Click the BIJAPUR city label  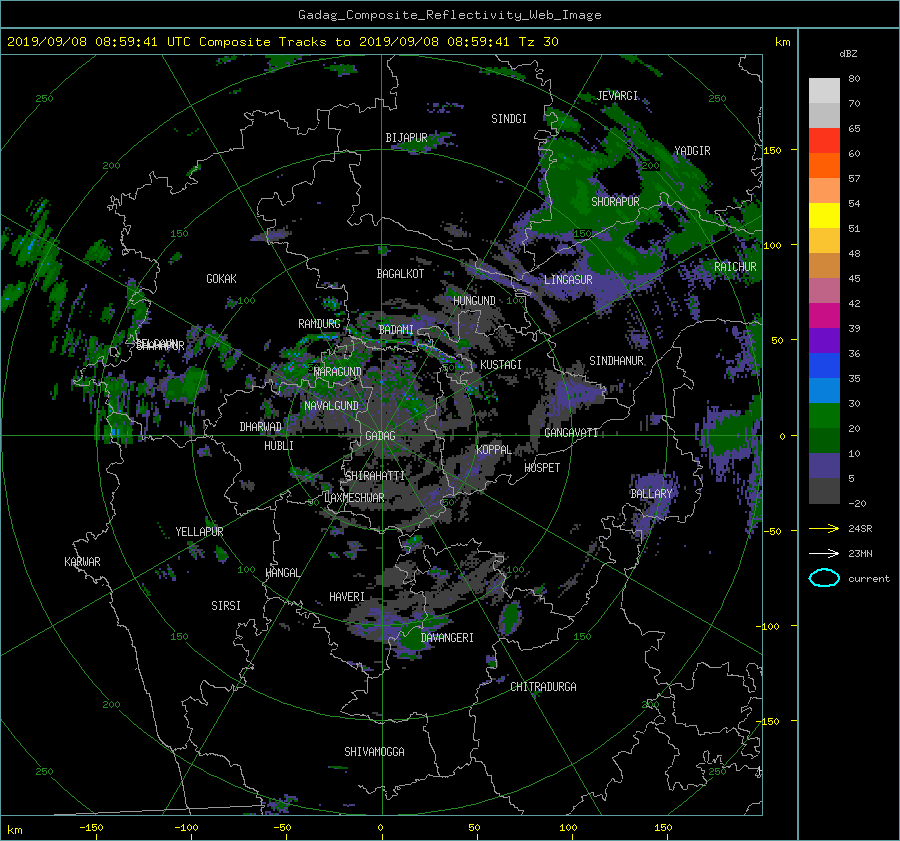click(406, 138)
